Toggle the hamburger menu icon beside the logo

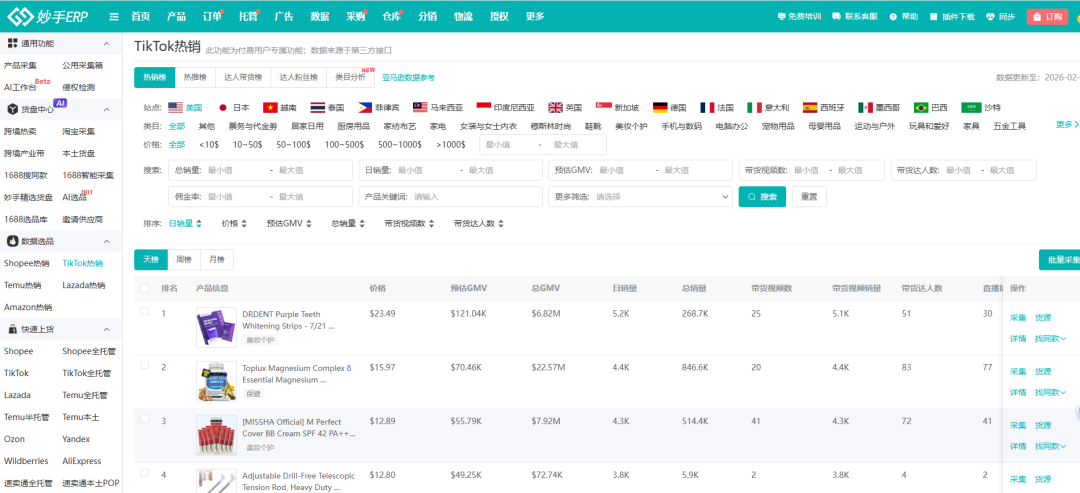pyautogui.click(x=114, y=17)
